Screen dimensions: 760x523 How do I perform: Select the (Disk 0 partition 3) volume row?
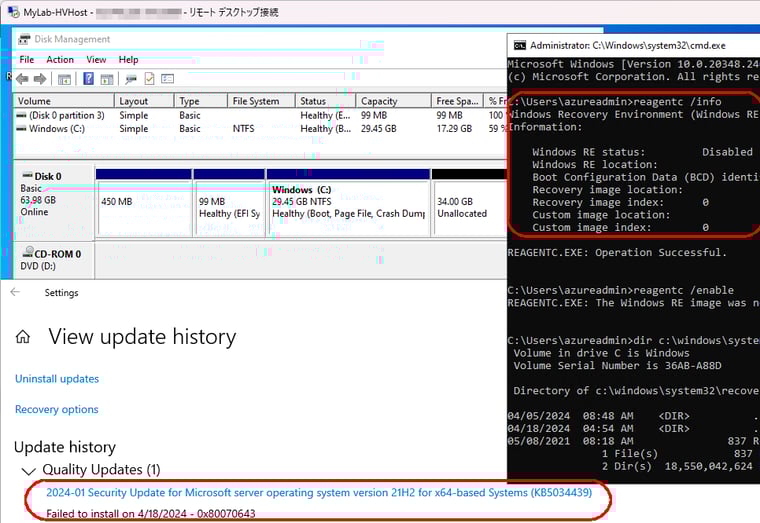tap(260, 115)
